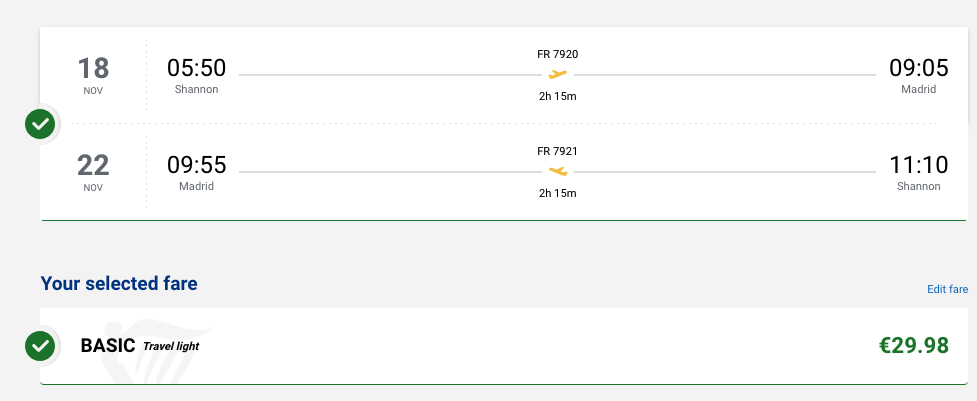Select the BASIC fare name
The image size is (977, 401).
(x=108, y=346)
